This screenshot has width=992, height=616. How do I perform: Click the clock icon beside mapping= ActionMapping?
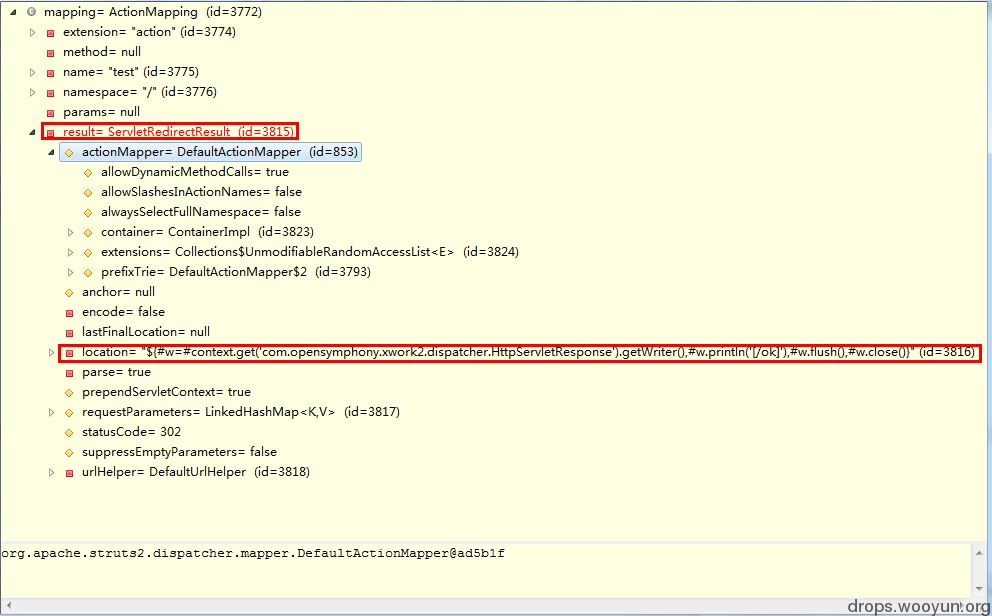coord(31,12)
